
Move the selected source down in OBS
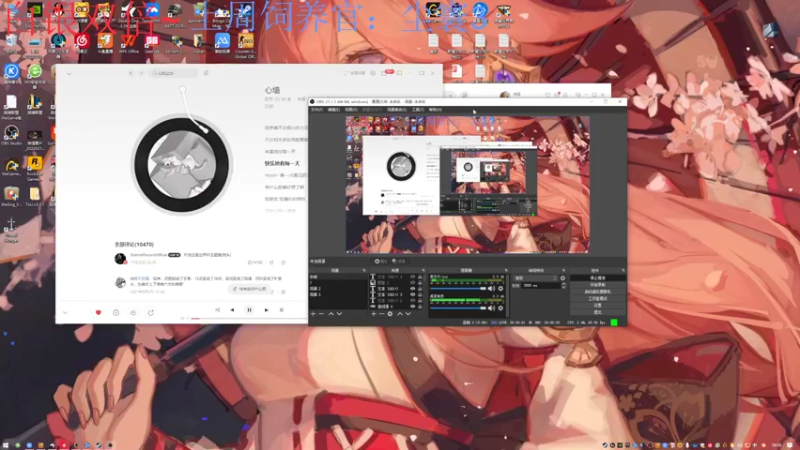click(408, 314)
